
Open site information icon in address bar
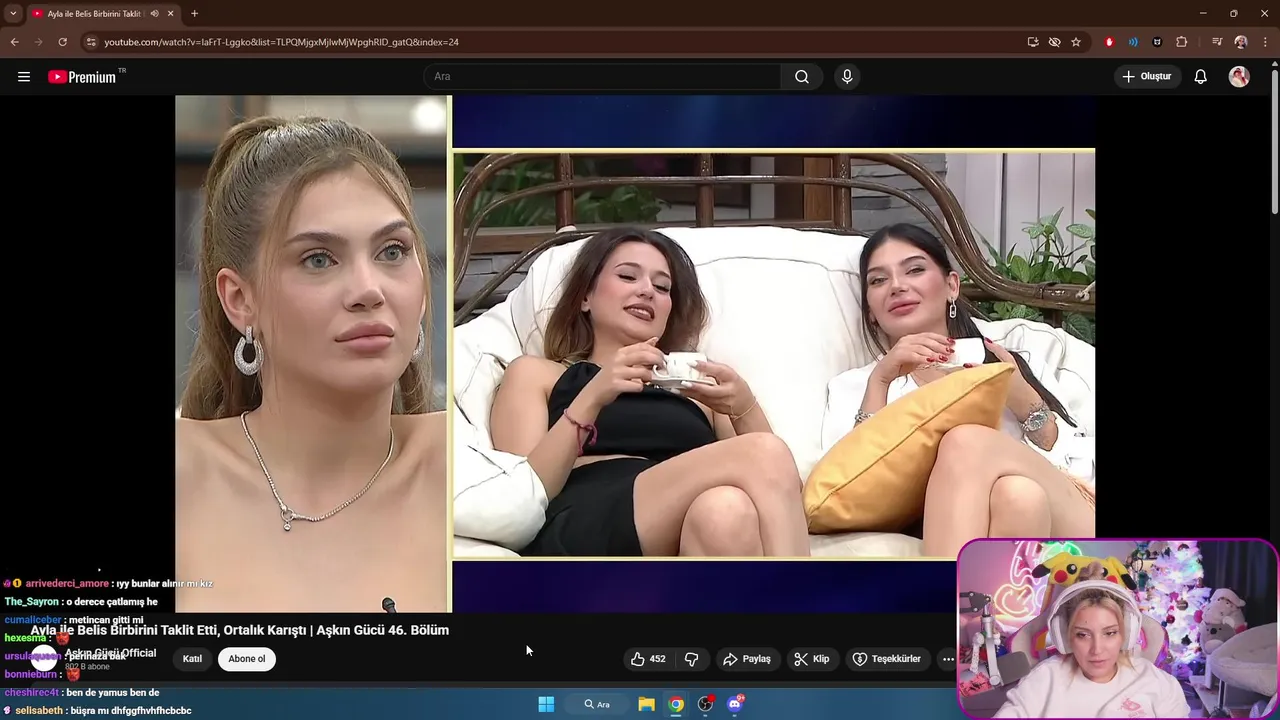point(92,42)
